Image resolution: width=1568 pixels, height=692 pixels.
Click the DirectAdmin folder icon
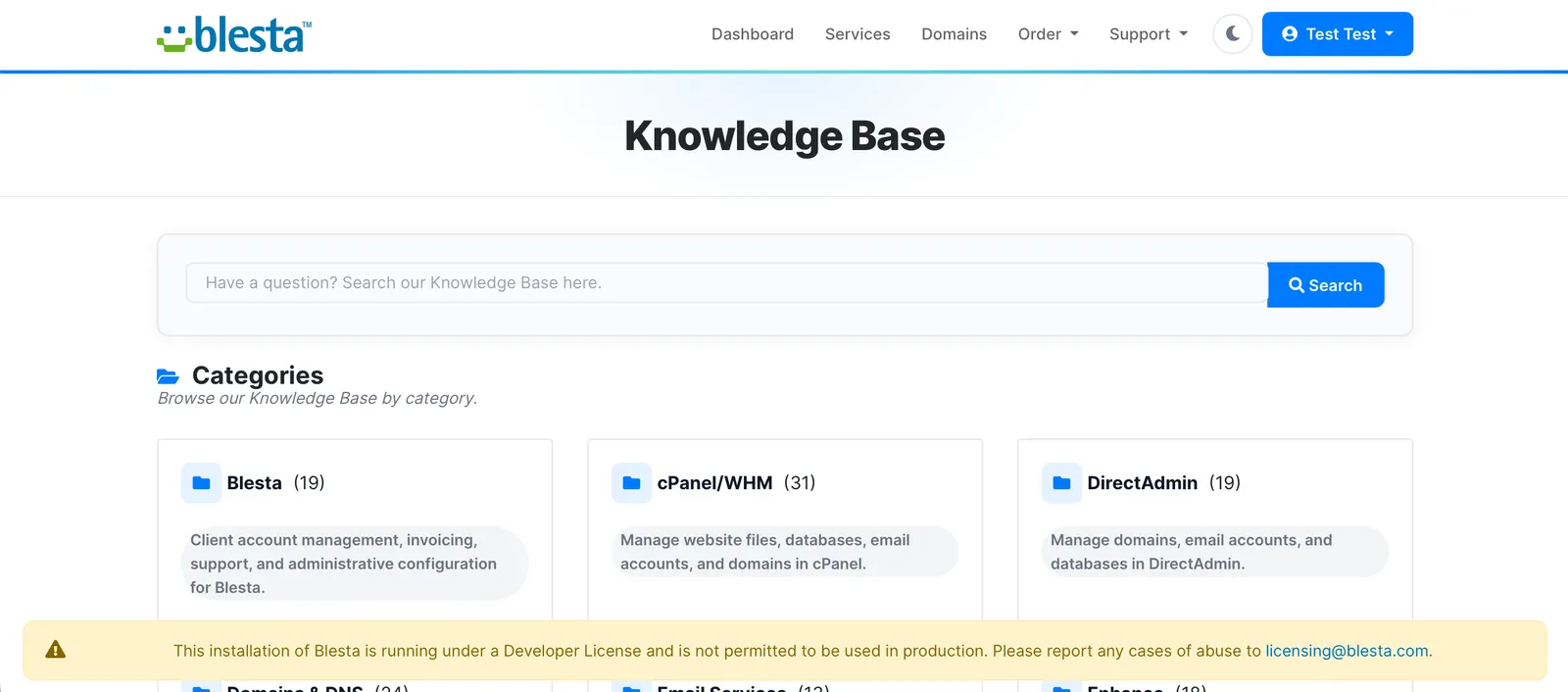1061,483
